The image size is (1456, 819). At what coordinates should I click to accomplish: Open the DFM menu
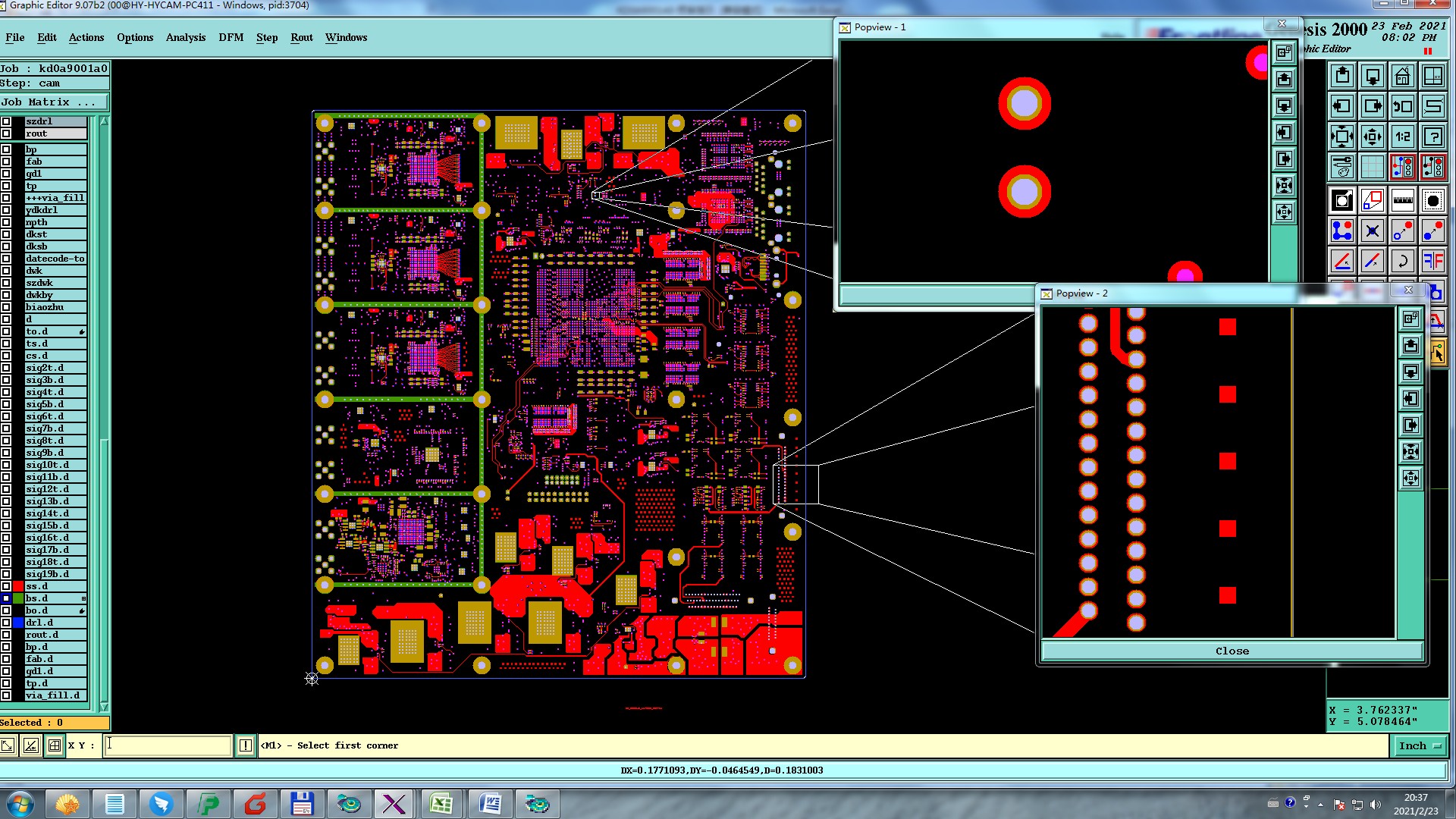tap(231, 37)
